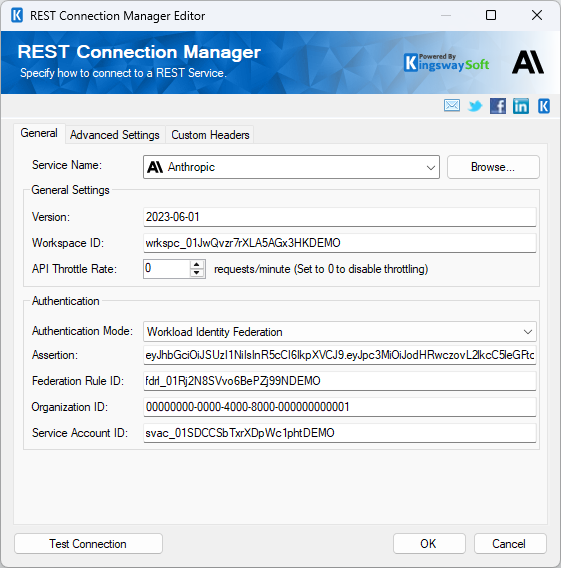Click into the Version field

(339, 217)
